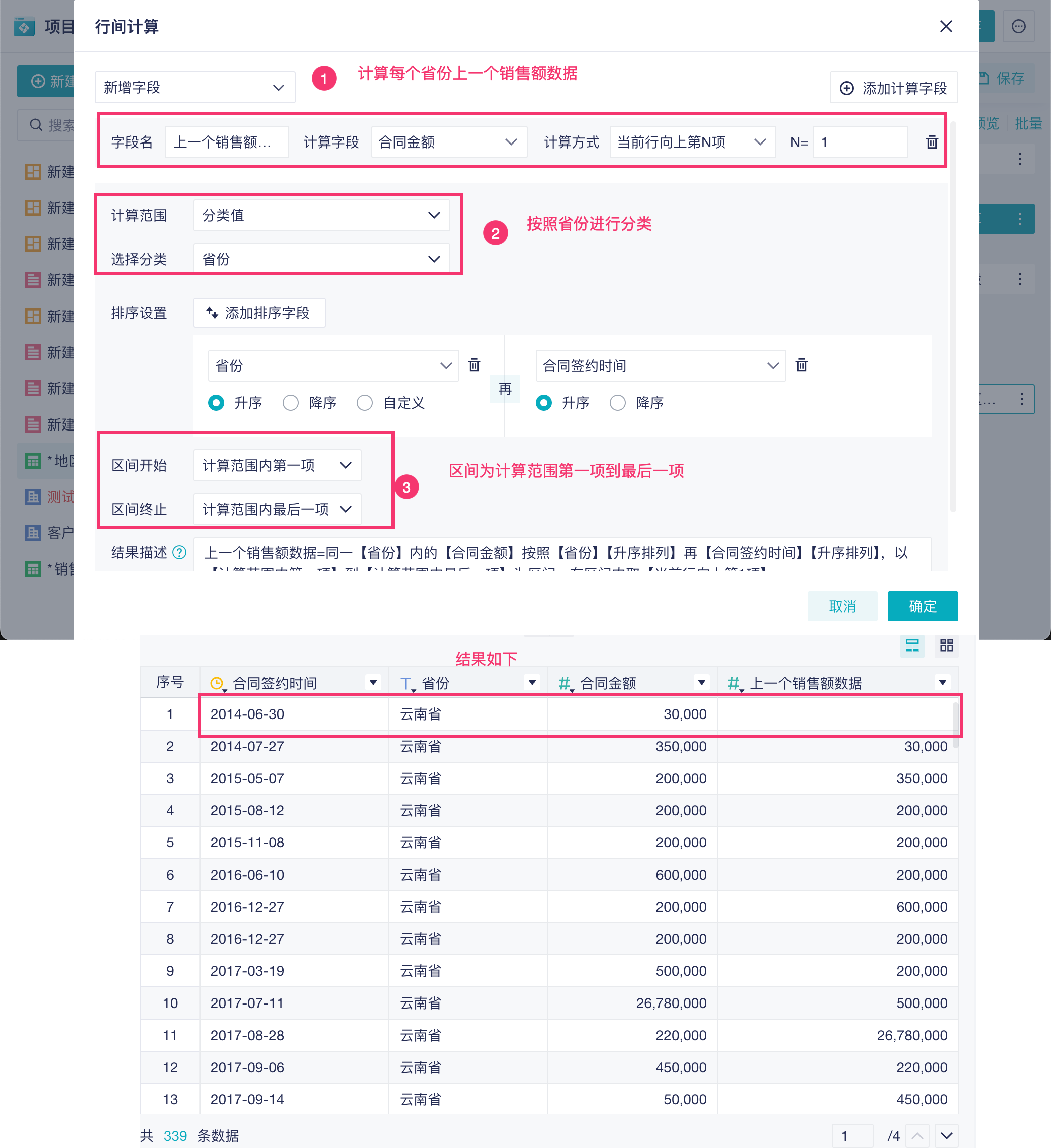Select 降序 for 省份 sort
The height and width of the screenshot is (1148, 1051).
(x=291, y=403)
